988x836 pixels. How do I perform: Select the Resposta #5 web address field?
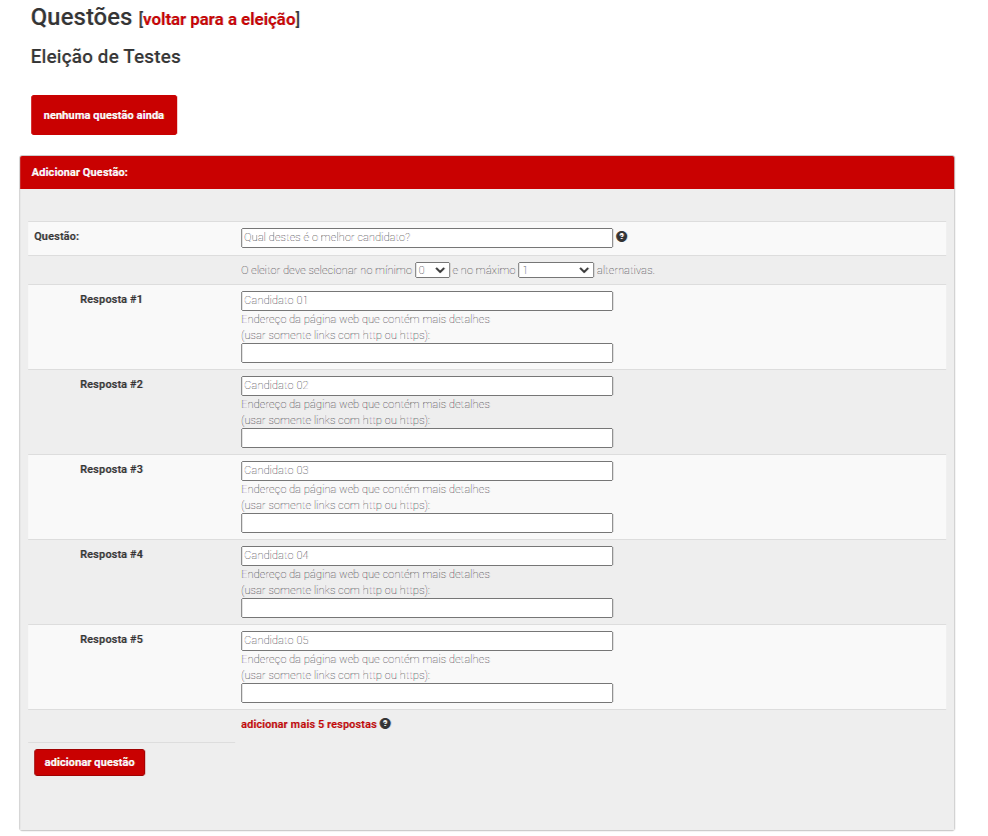pyautogui.click(x=426, y=693)
